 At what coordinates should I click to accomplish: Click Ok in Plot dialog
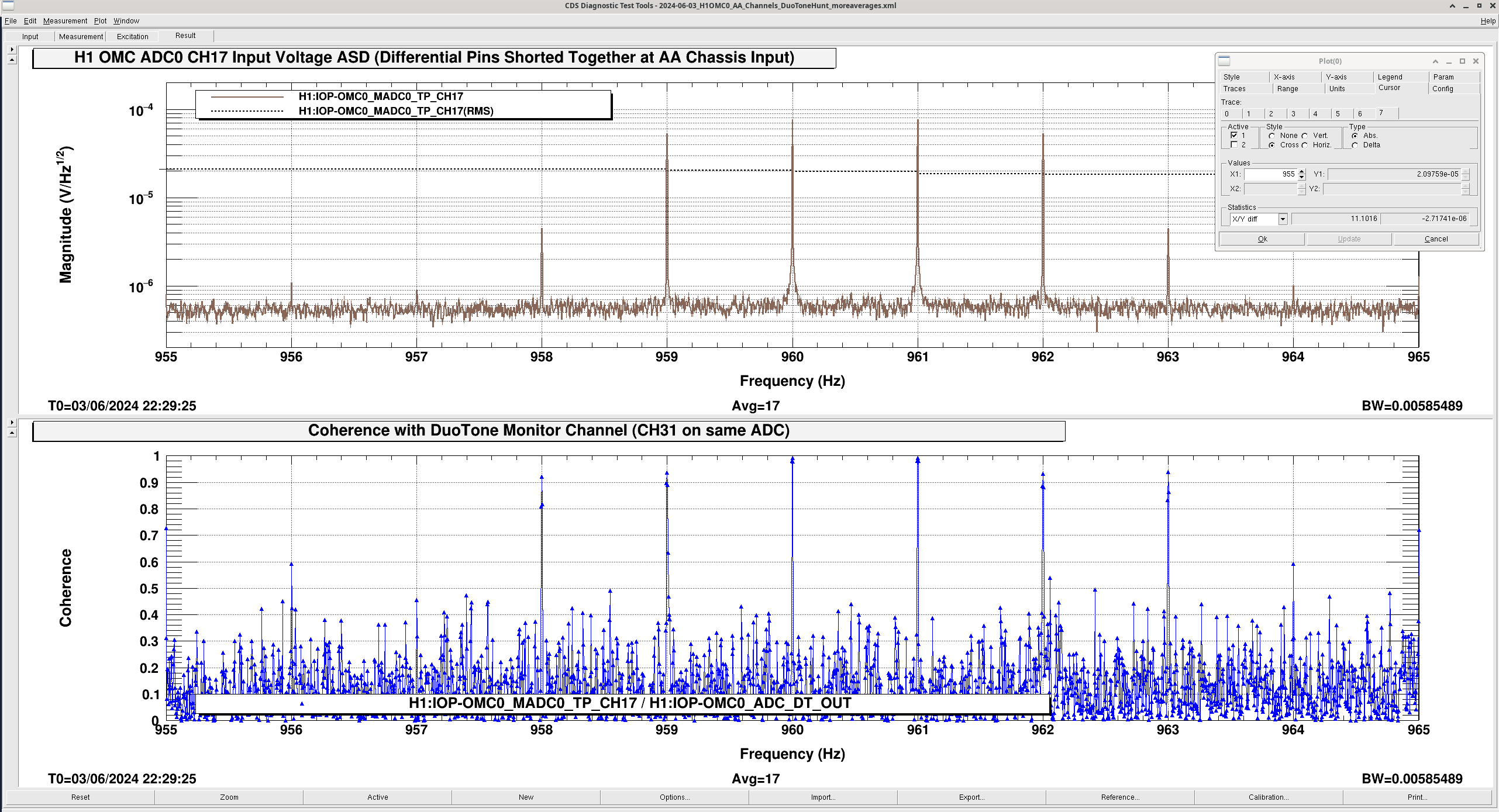coord(1262,239)
